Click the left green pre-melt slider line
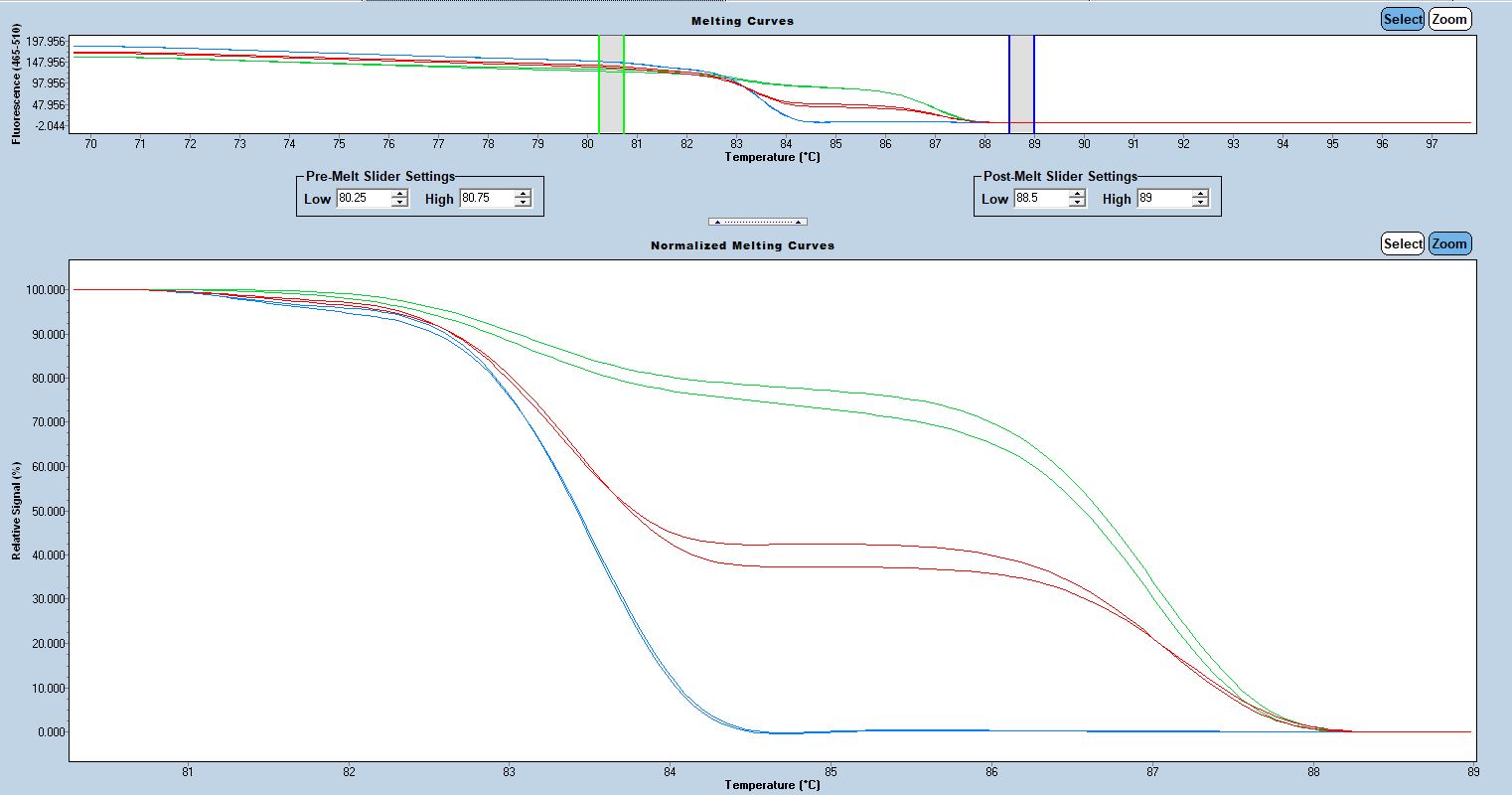1512x795 pixels. (599, 84)
